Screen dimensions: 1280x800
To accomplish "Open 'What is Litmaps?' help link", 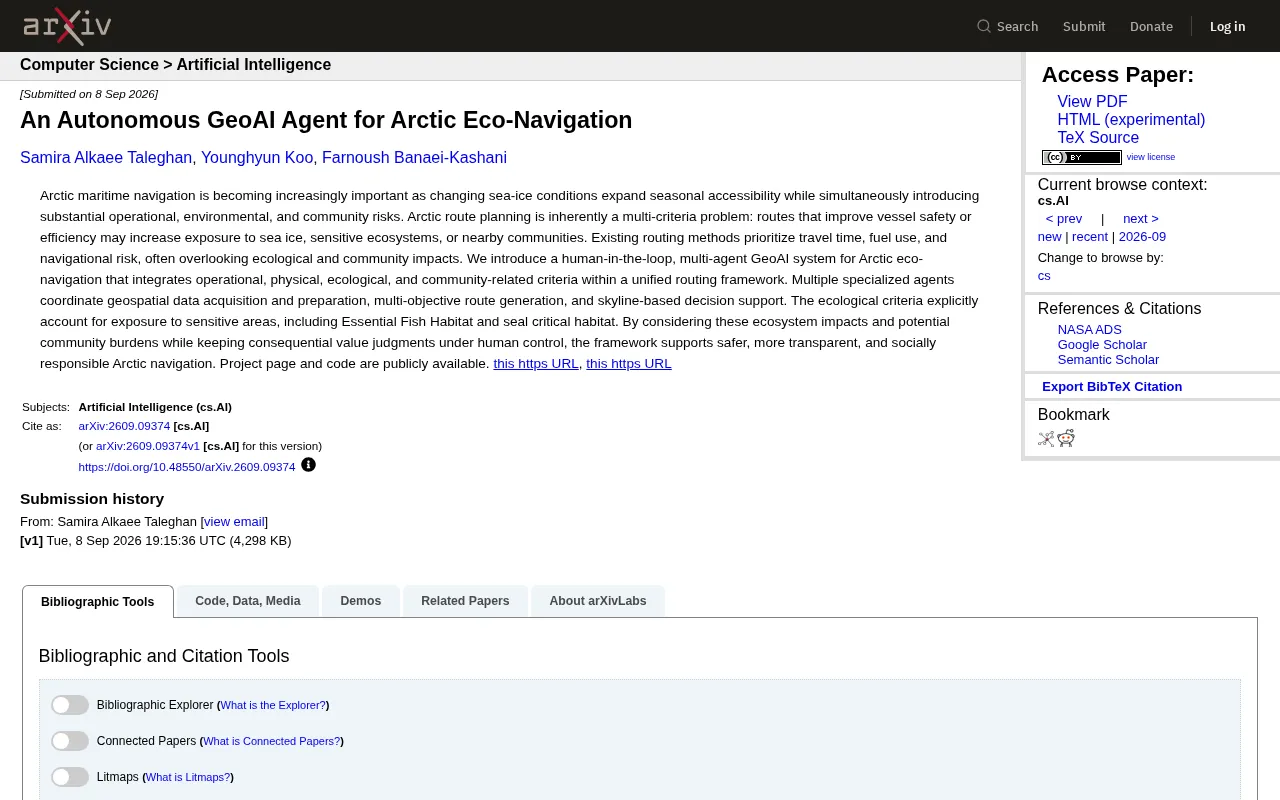I will coord(188,777).
